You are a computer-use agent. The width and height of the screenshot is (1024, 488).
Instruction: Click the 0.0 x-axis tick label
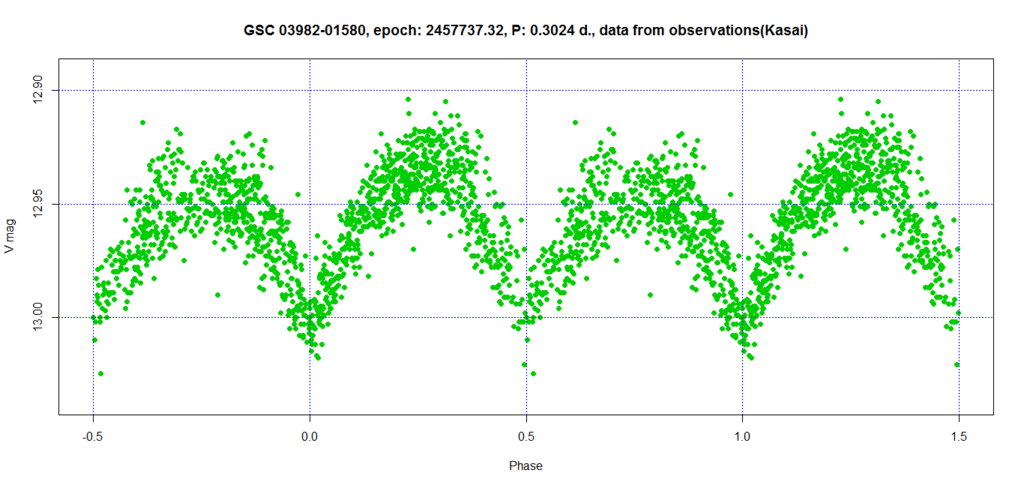pos(310,434)
